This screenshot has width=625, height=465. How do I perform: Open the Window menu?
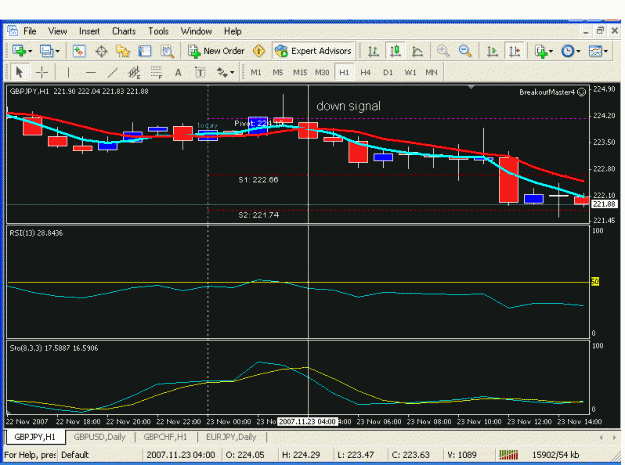(196, 31)
